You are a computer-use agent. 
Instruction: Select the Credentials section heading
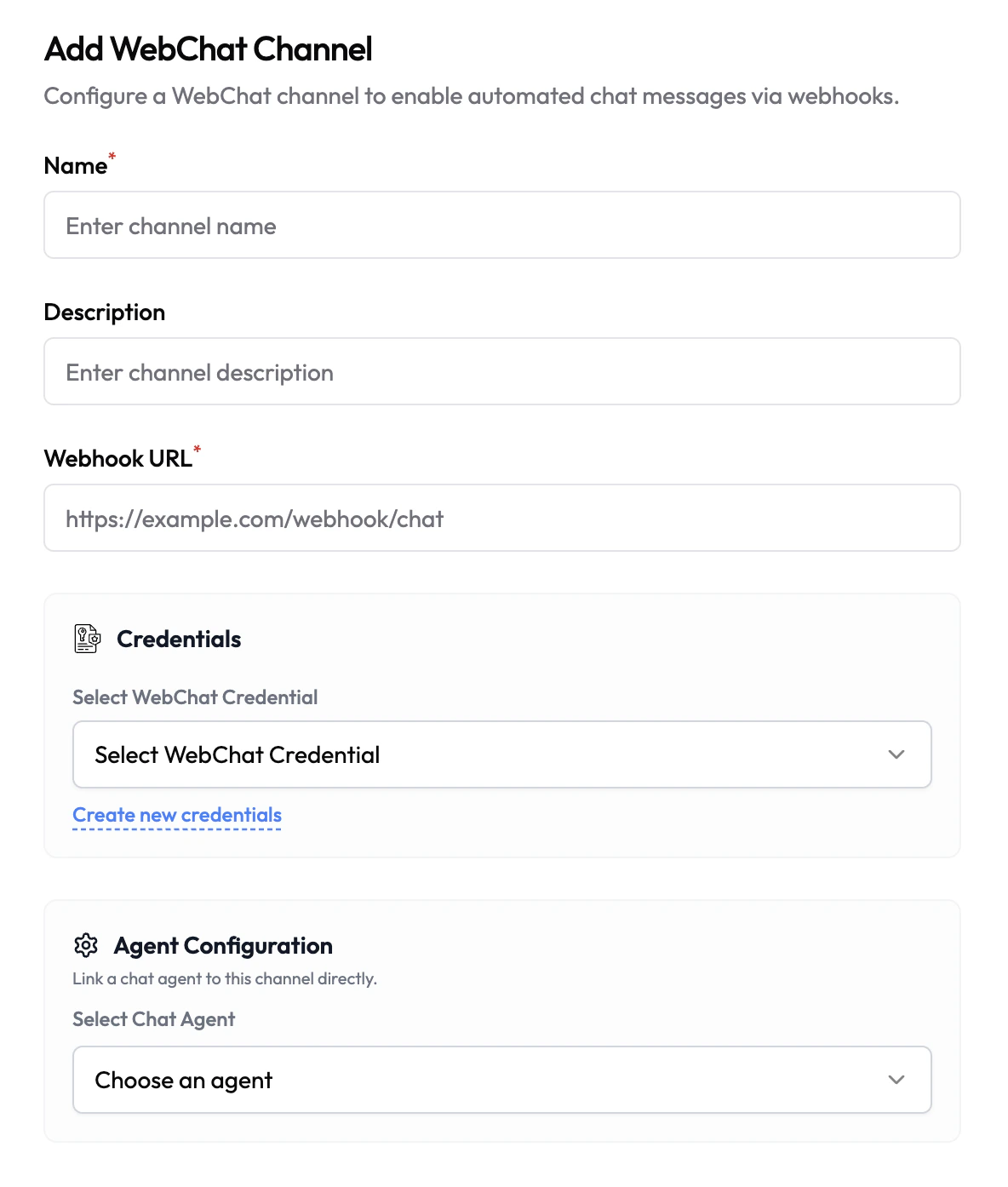pos(179,639)
